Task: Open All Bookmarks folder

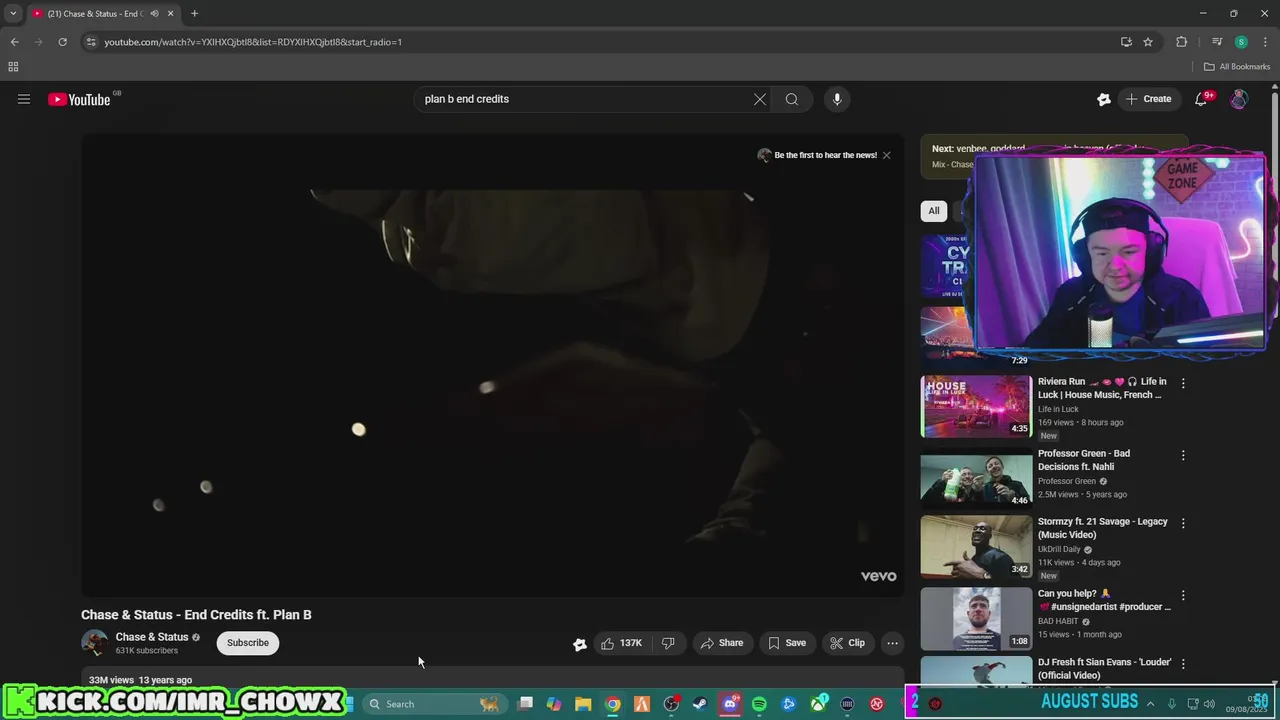Action: click(1237, 67)
